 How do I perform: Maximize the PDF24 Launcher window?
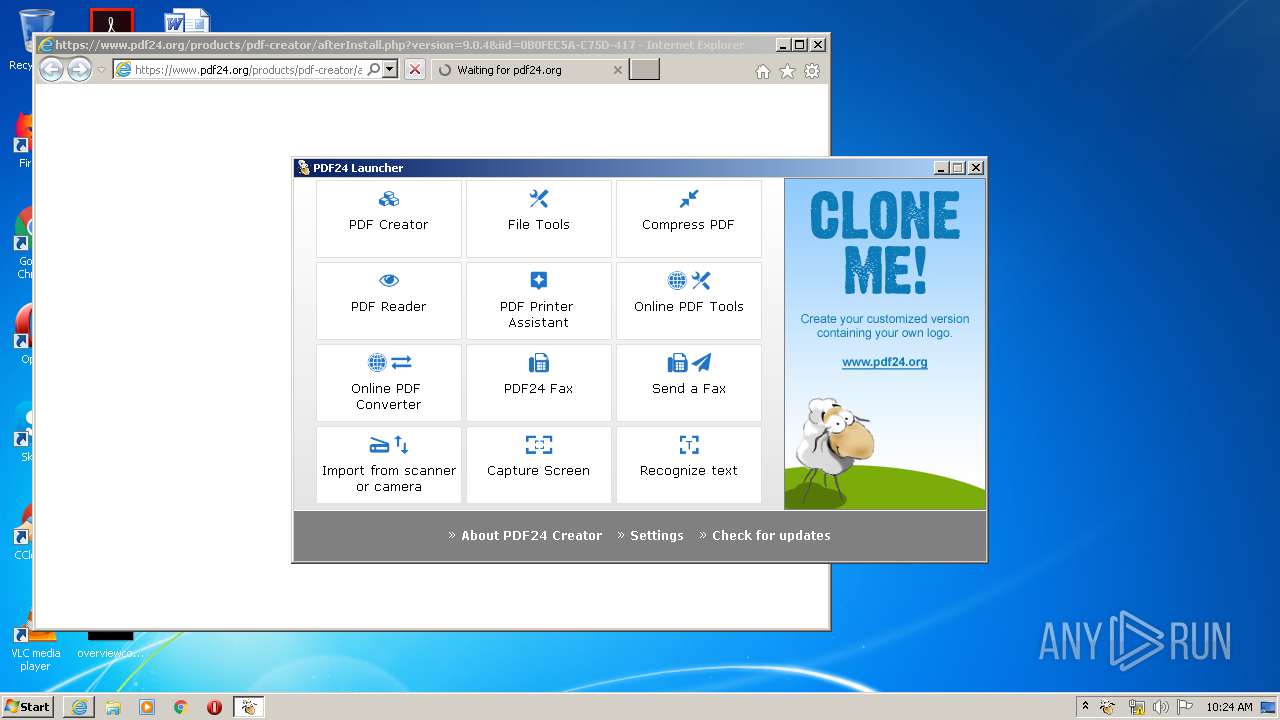[958, 168]
